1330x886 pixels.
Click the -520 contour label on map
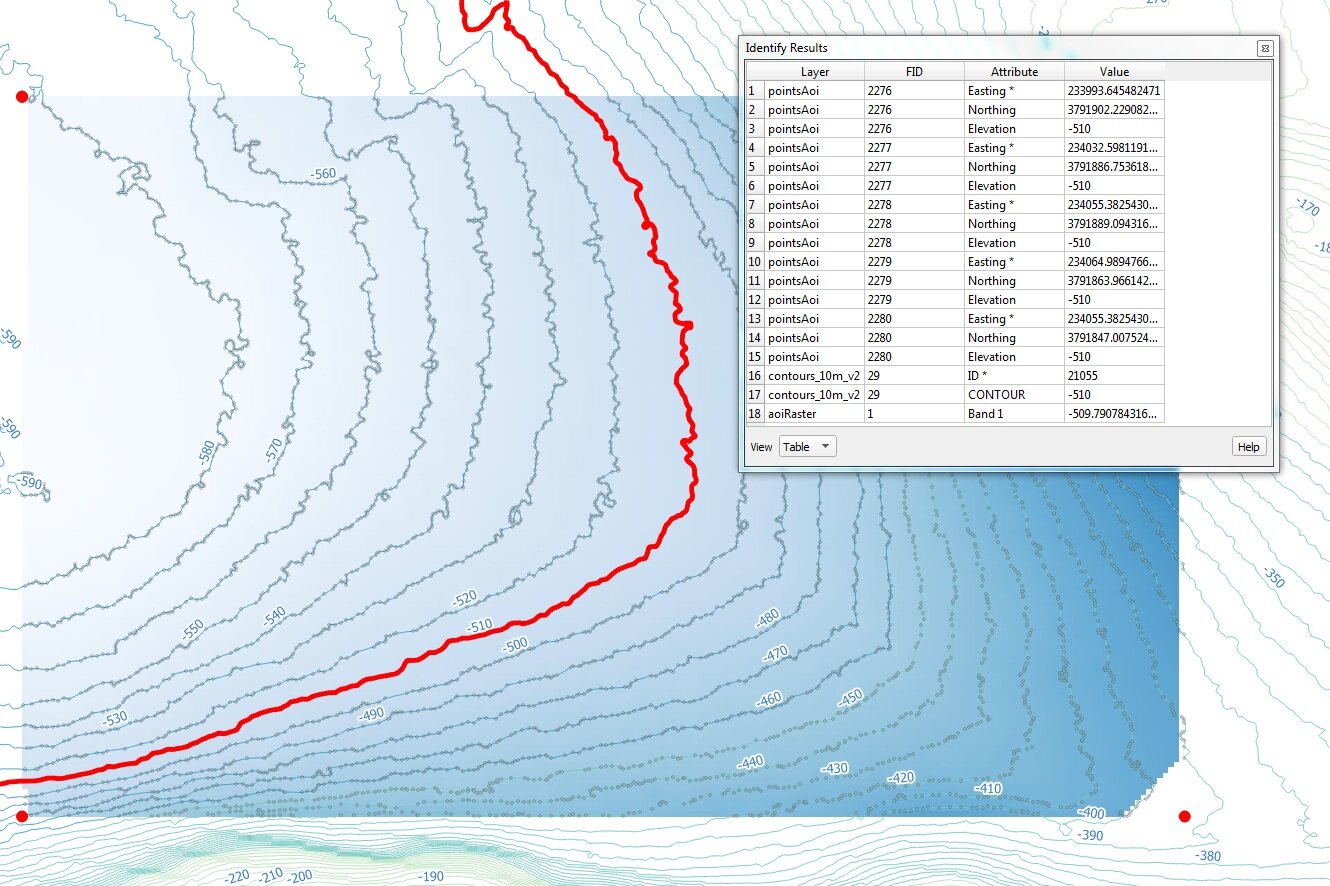[465, 599]
